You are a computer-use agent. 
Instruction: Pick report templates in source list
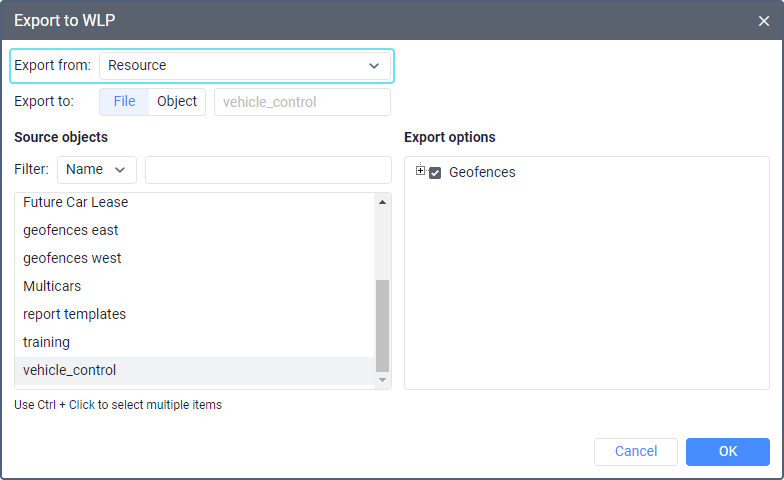pyautogui.click(x=75, y=314)
